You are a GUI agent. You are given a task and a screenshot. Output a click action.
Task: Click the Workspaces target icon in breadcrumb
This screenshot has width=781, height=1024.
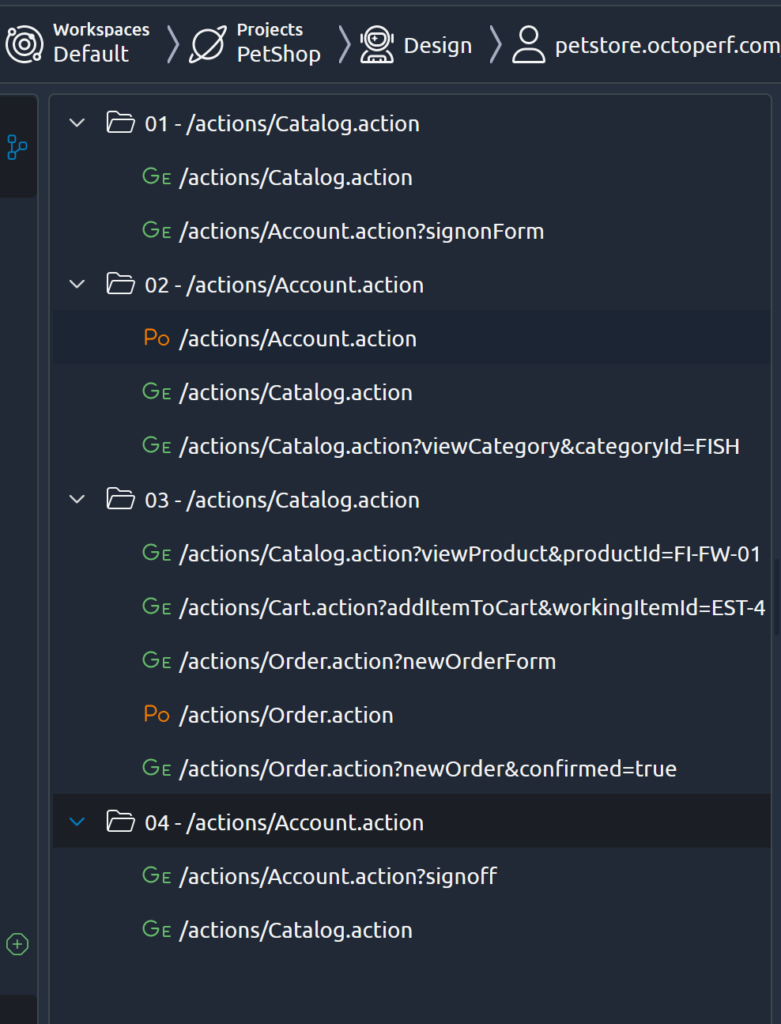click(x=25, y=44)
